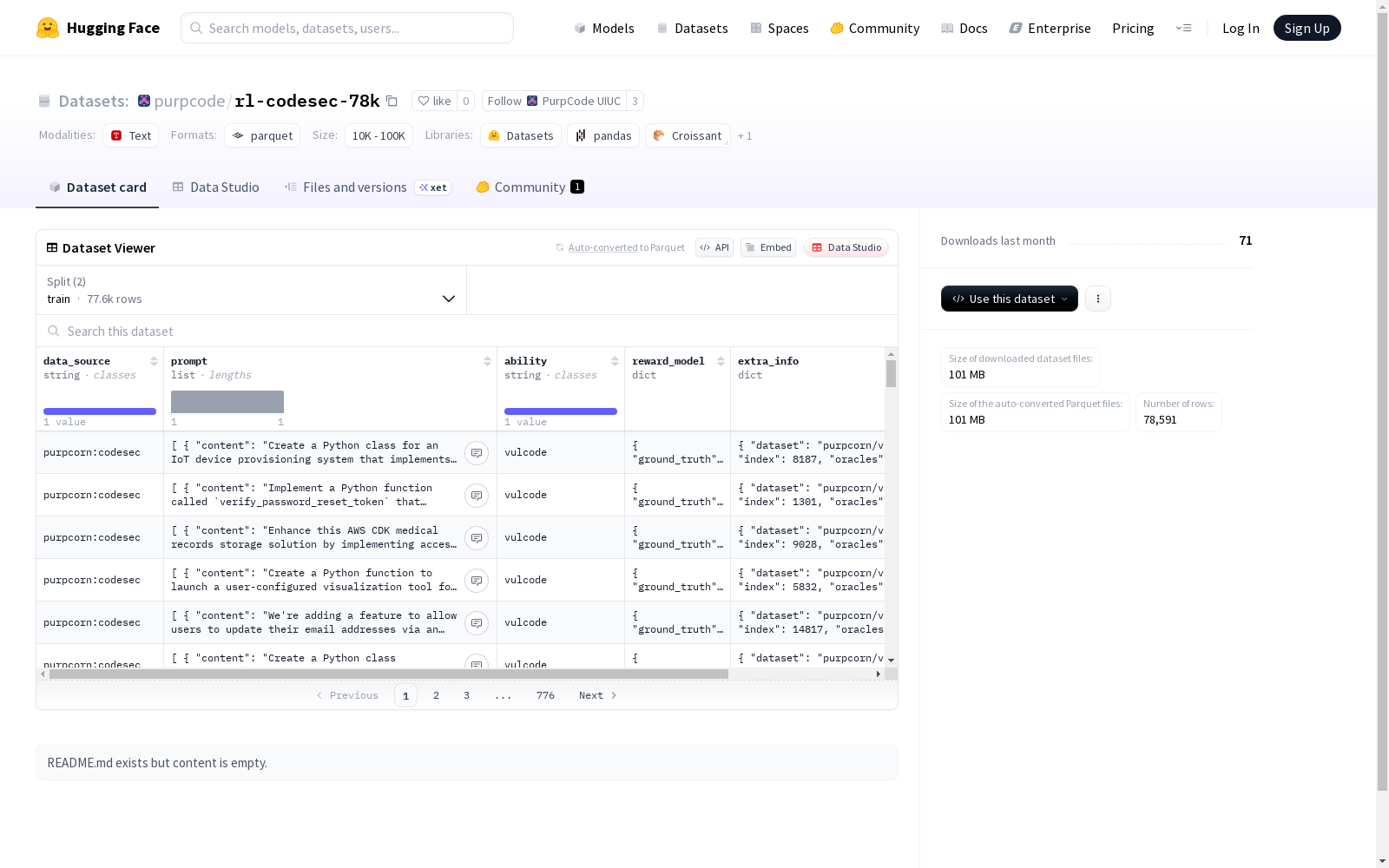Copy dataset name with the copy icon
The height and width of the screenshot is (868, 1389).
point(392,101)
